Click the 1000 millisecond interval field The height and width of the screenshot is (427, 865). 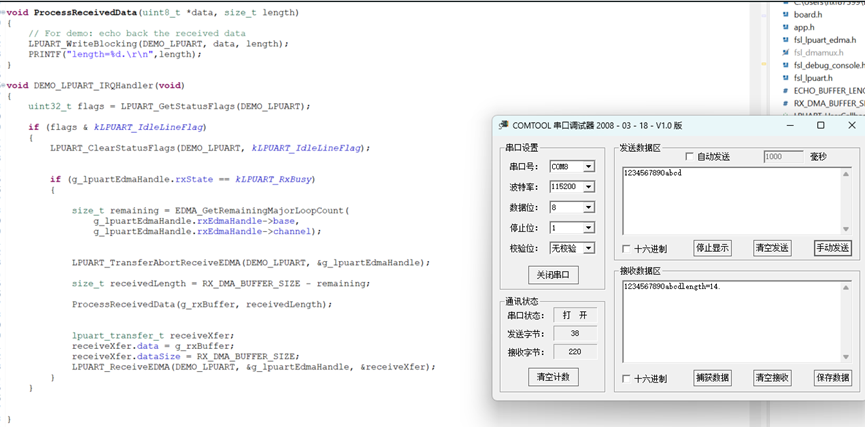click(783, 157)
